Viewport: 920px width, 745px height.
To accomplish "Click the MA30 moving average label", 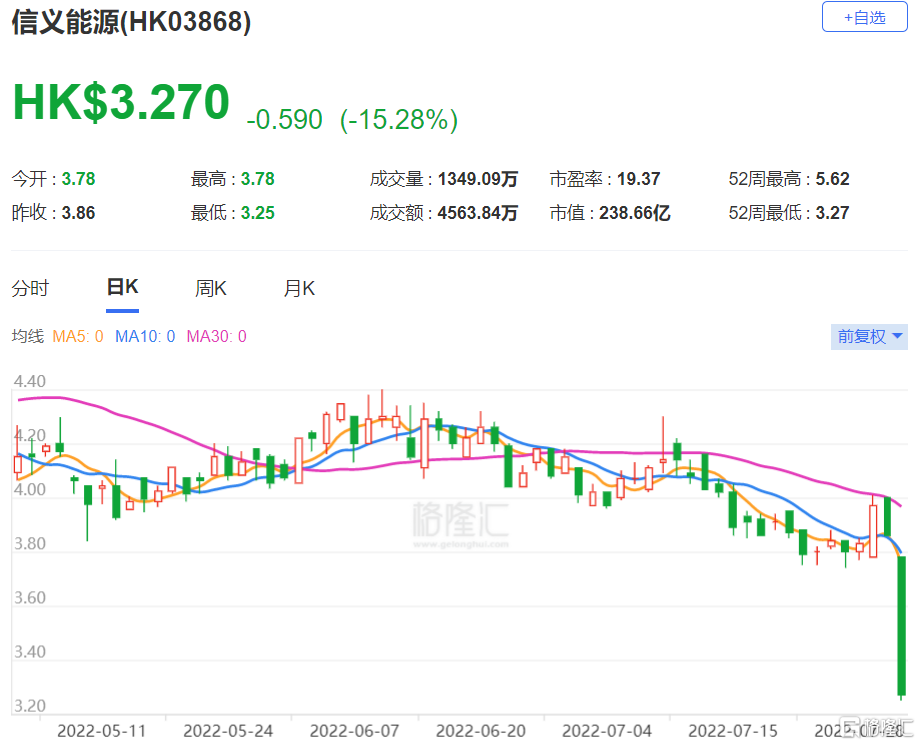I will pos(217,336).
